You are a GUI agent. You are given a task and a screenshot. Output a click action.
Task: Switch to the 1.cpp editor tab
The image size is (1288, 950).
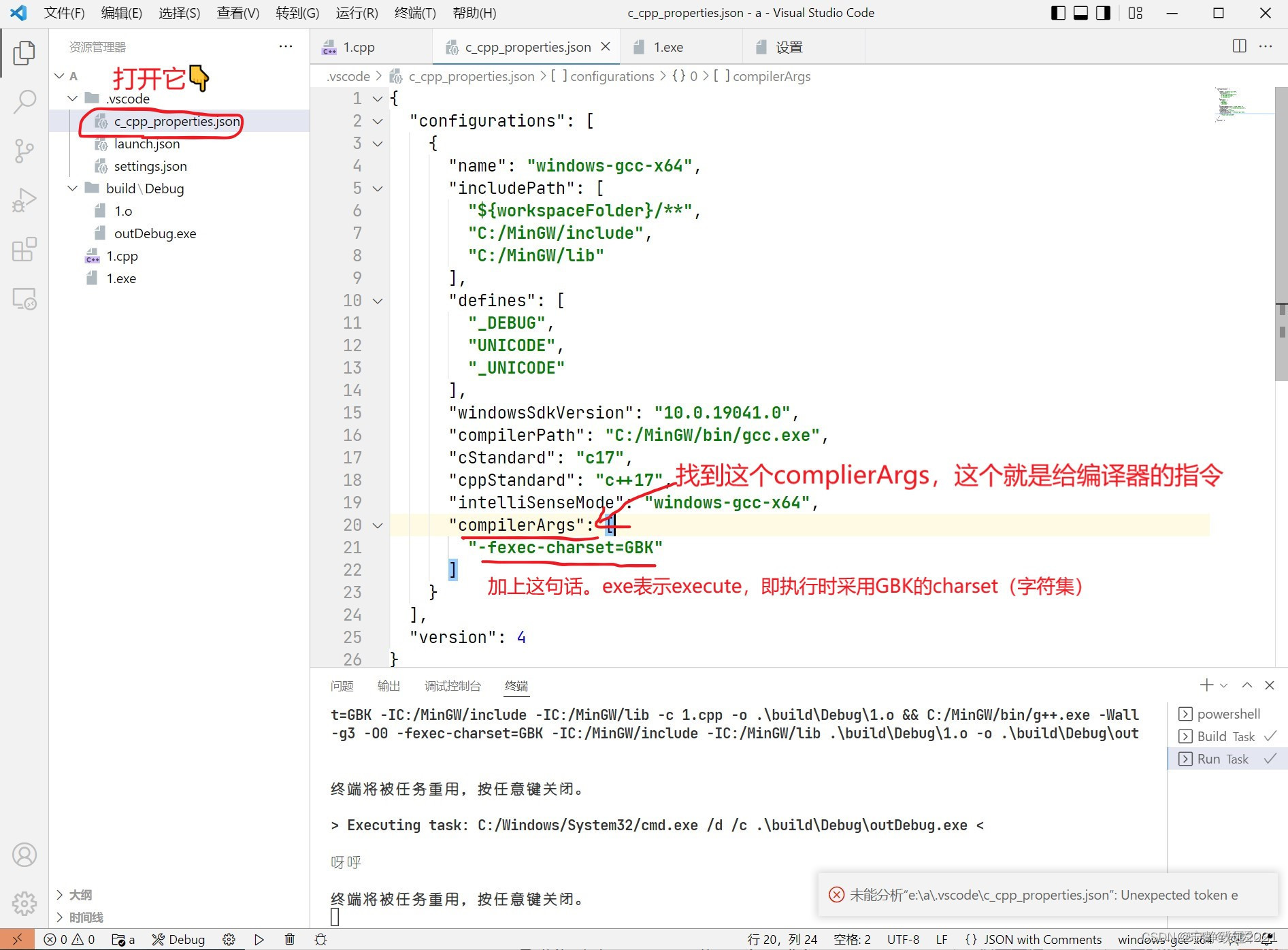tap(371, 47)
